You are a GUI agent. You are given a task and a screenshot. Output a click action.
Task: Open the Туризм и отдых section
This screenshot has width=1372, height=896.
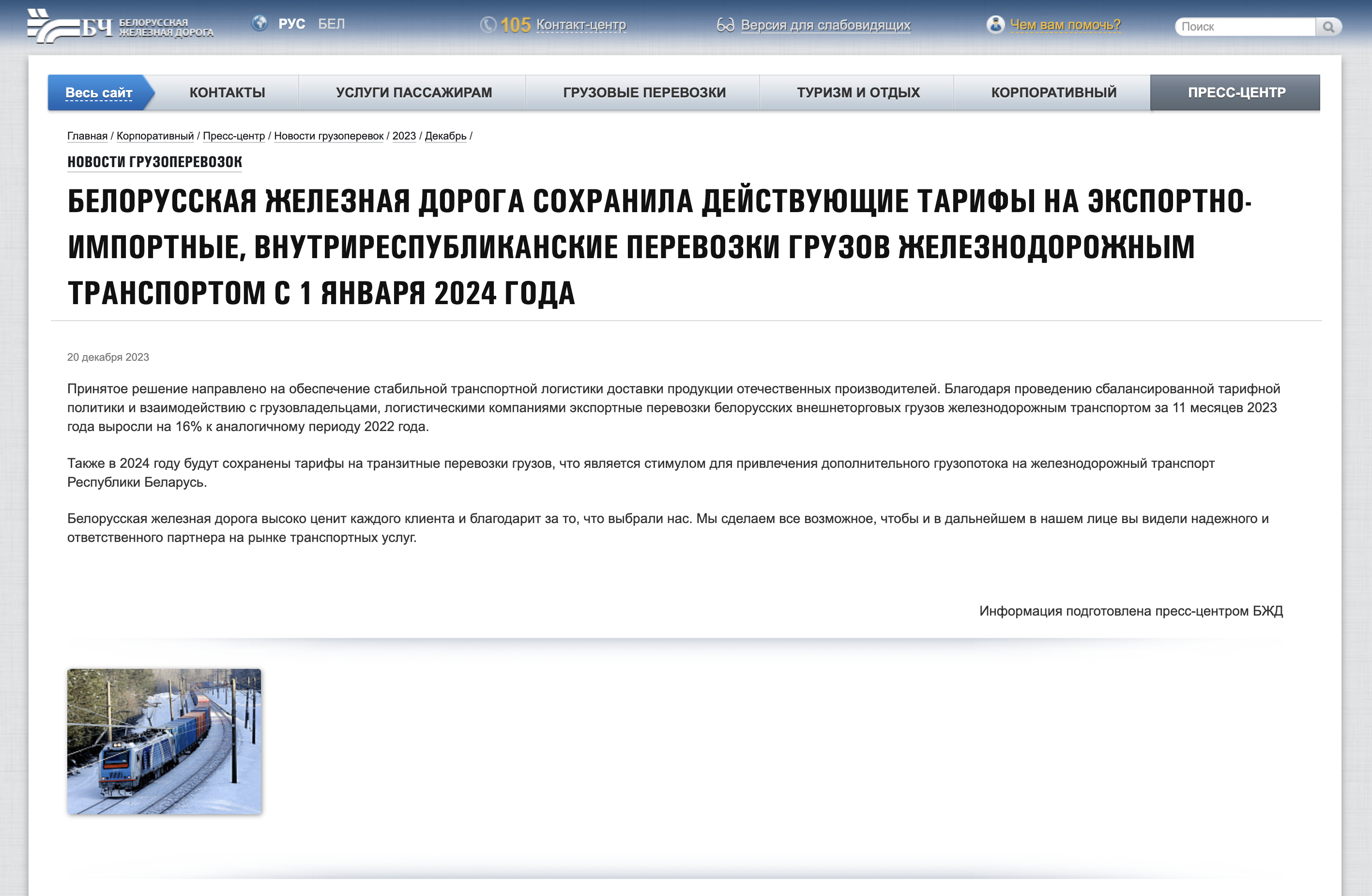coord(858,92)
